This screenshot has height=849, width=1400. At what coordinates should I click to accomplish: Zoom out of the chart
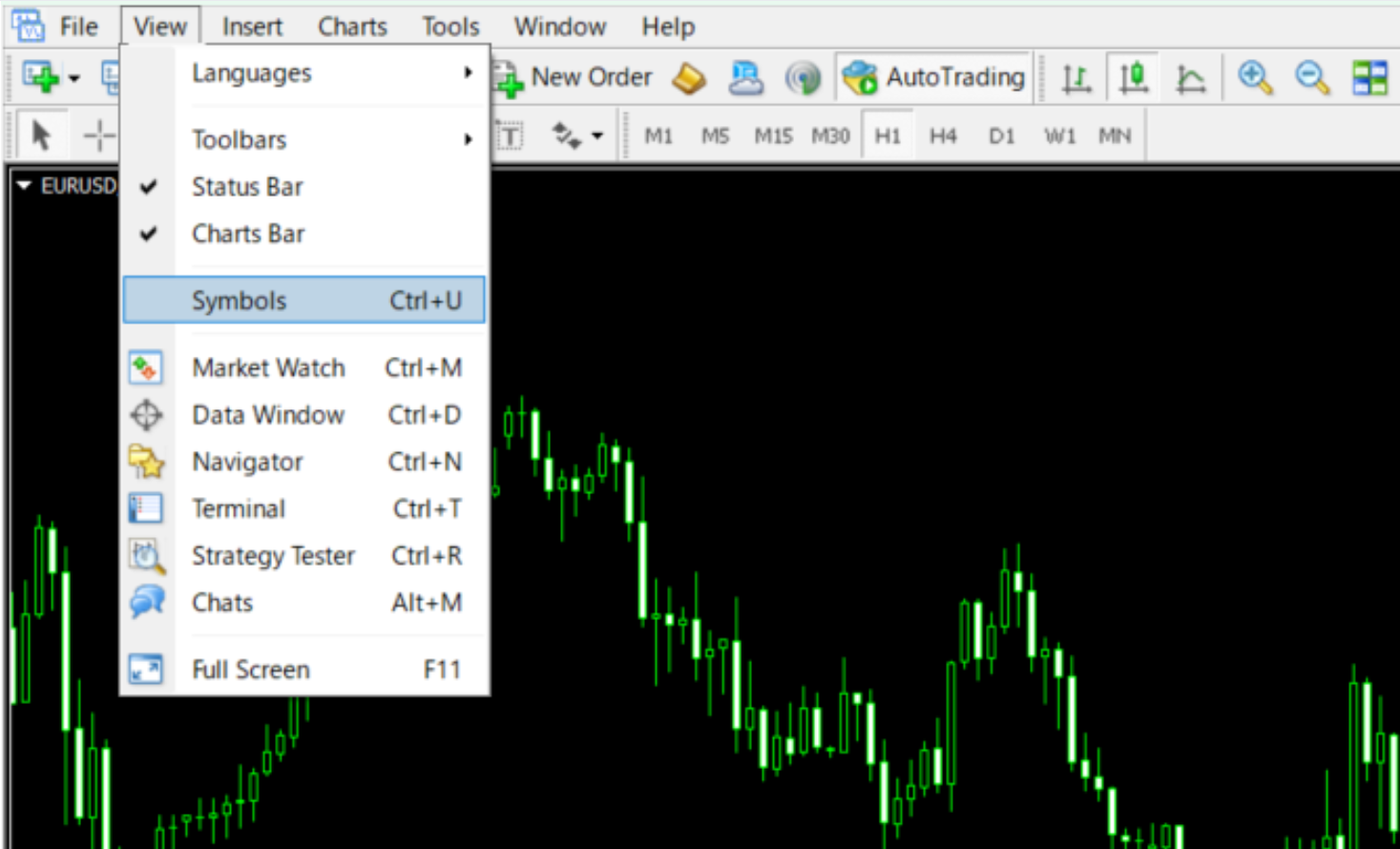[x=1312, y=76]
